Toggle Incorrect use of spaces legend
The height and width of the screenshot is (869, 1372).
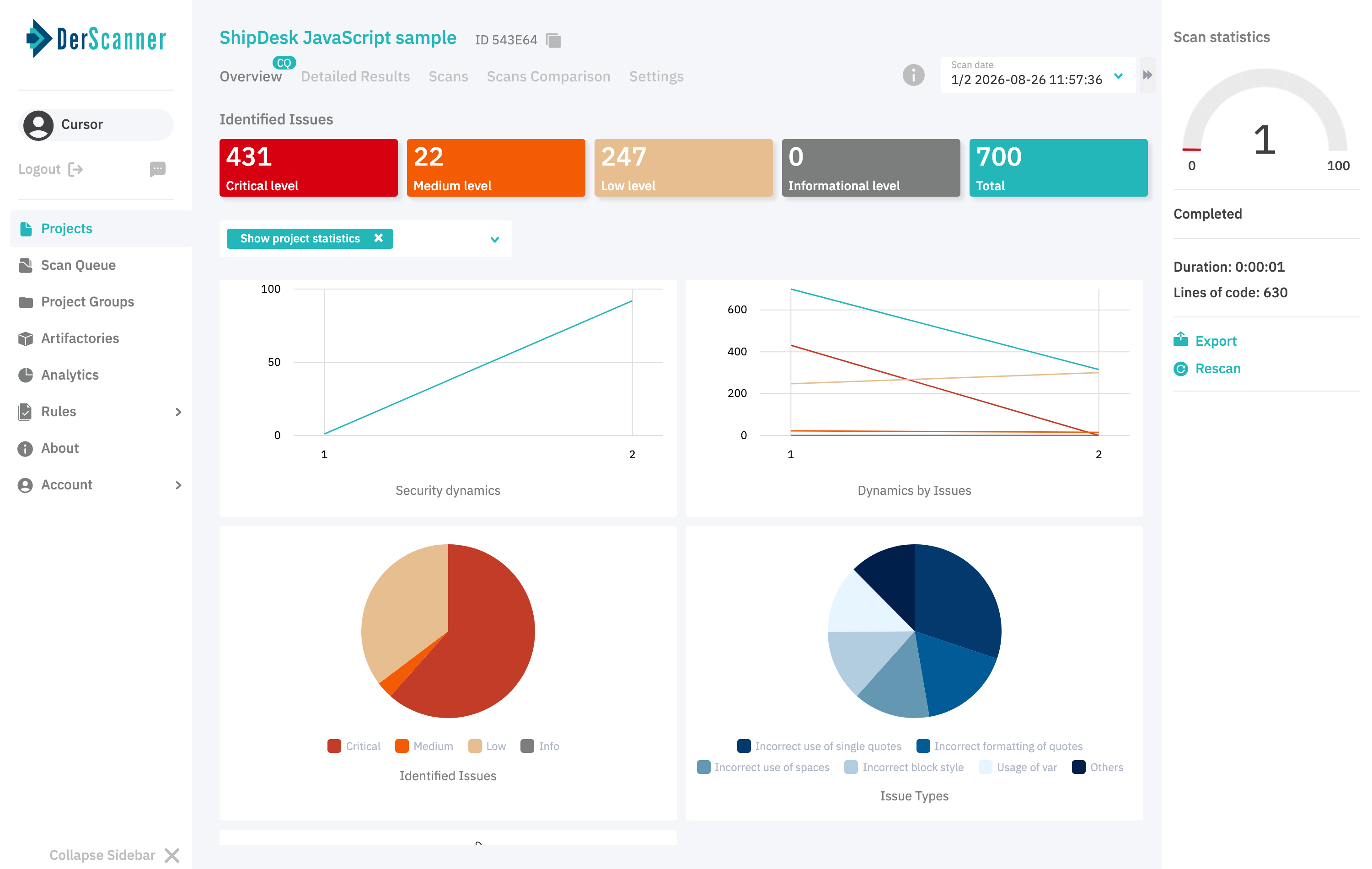pyautogui.click(x=763, y=767)
